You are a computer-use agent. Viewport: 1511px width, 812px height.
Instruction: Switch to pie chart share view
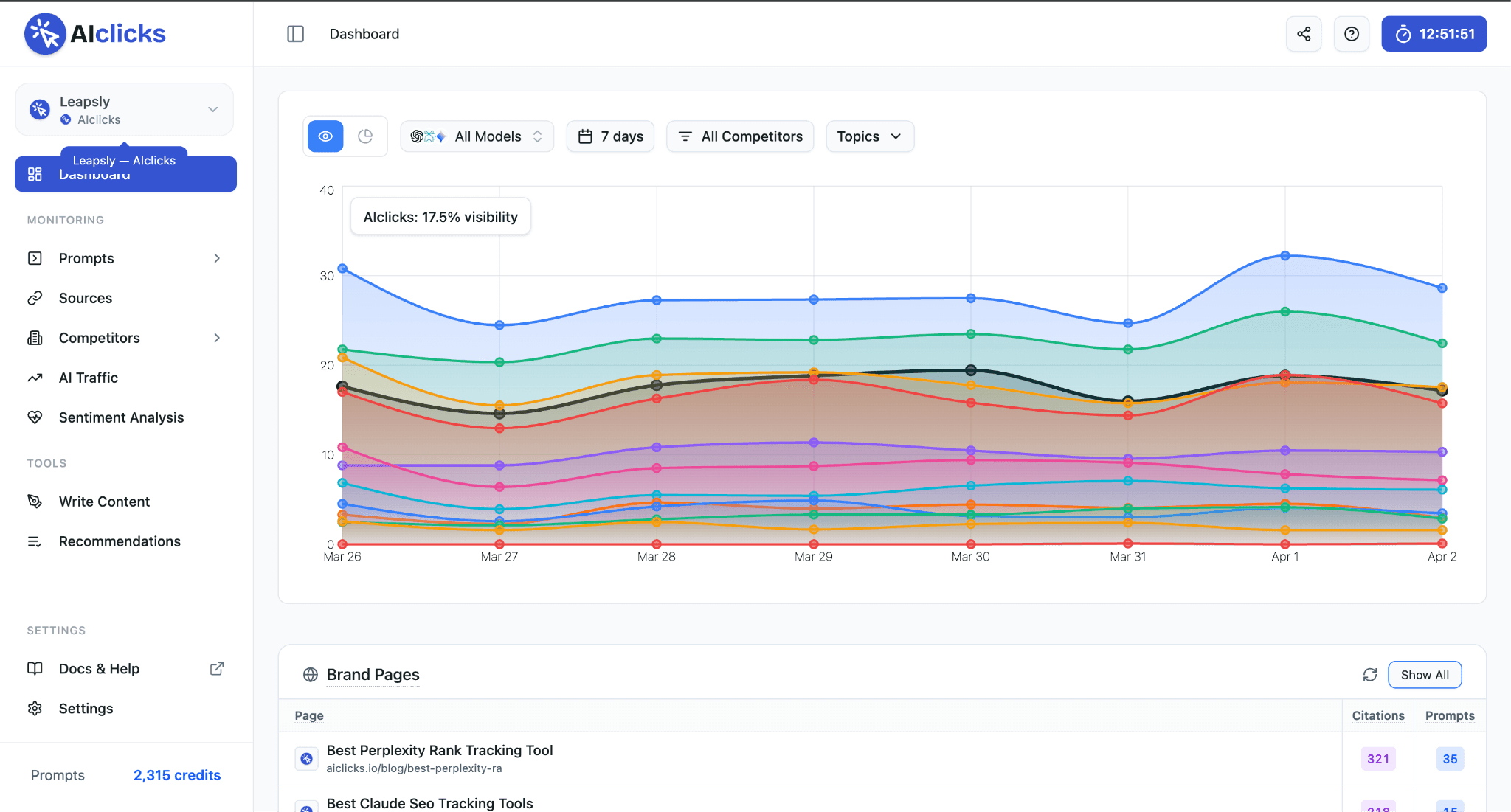365,136
